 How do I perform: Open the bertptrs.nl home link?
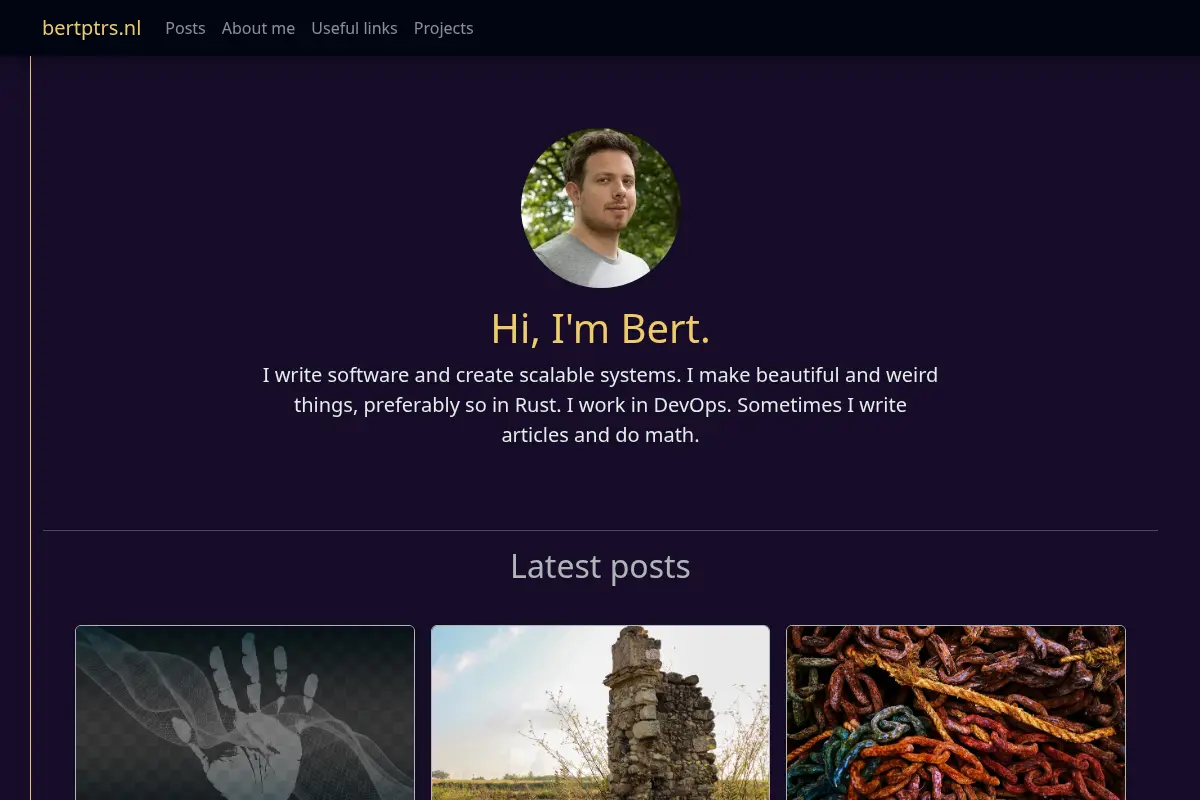point(91,28)
